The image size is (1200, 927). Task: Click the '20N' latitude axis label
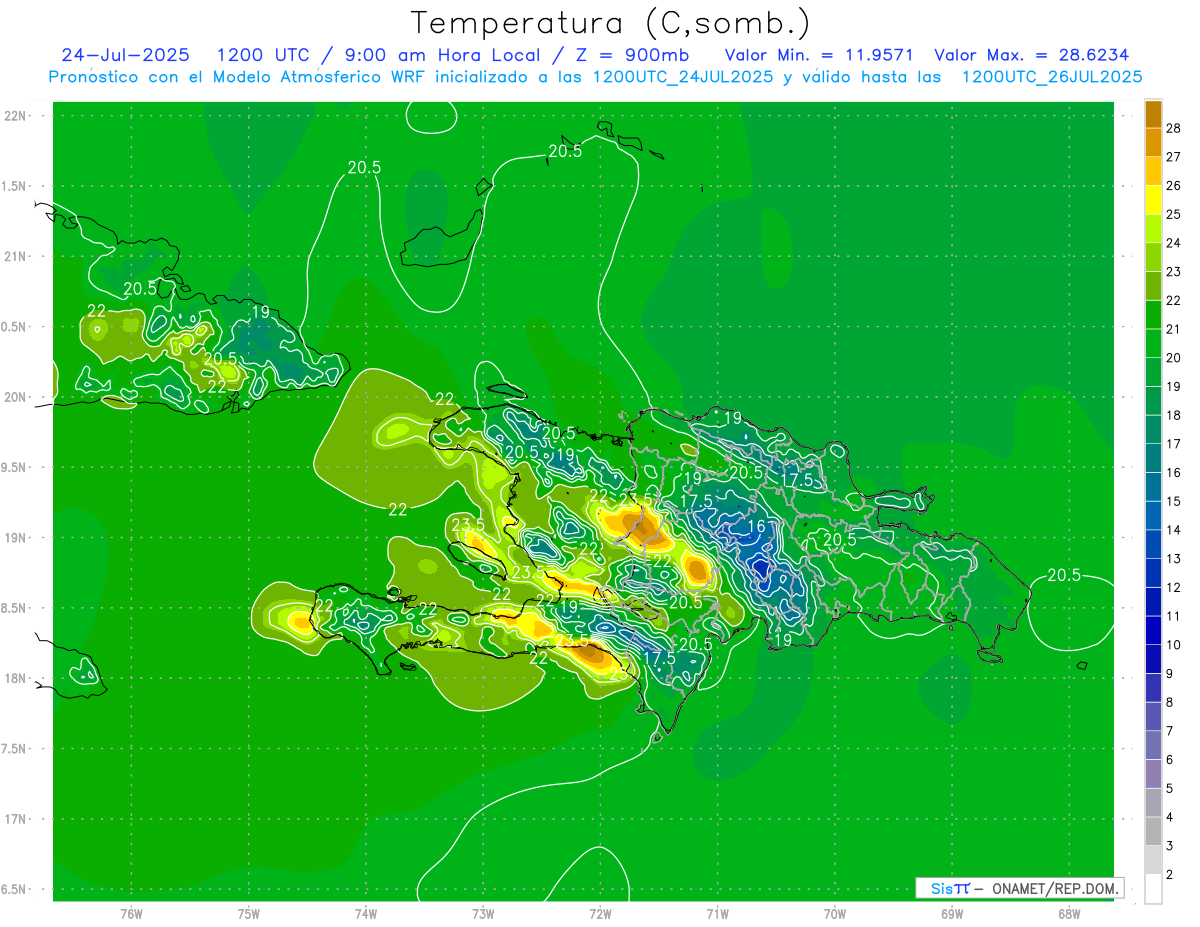14,397
